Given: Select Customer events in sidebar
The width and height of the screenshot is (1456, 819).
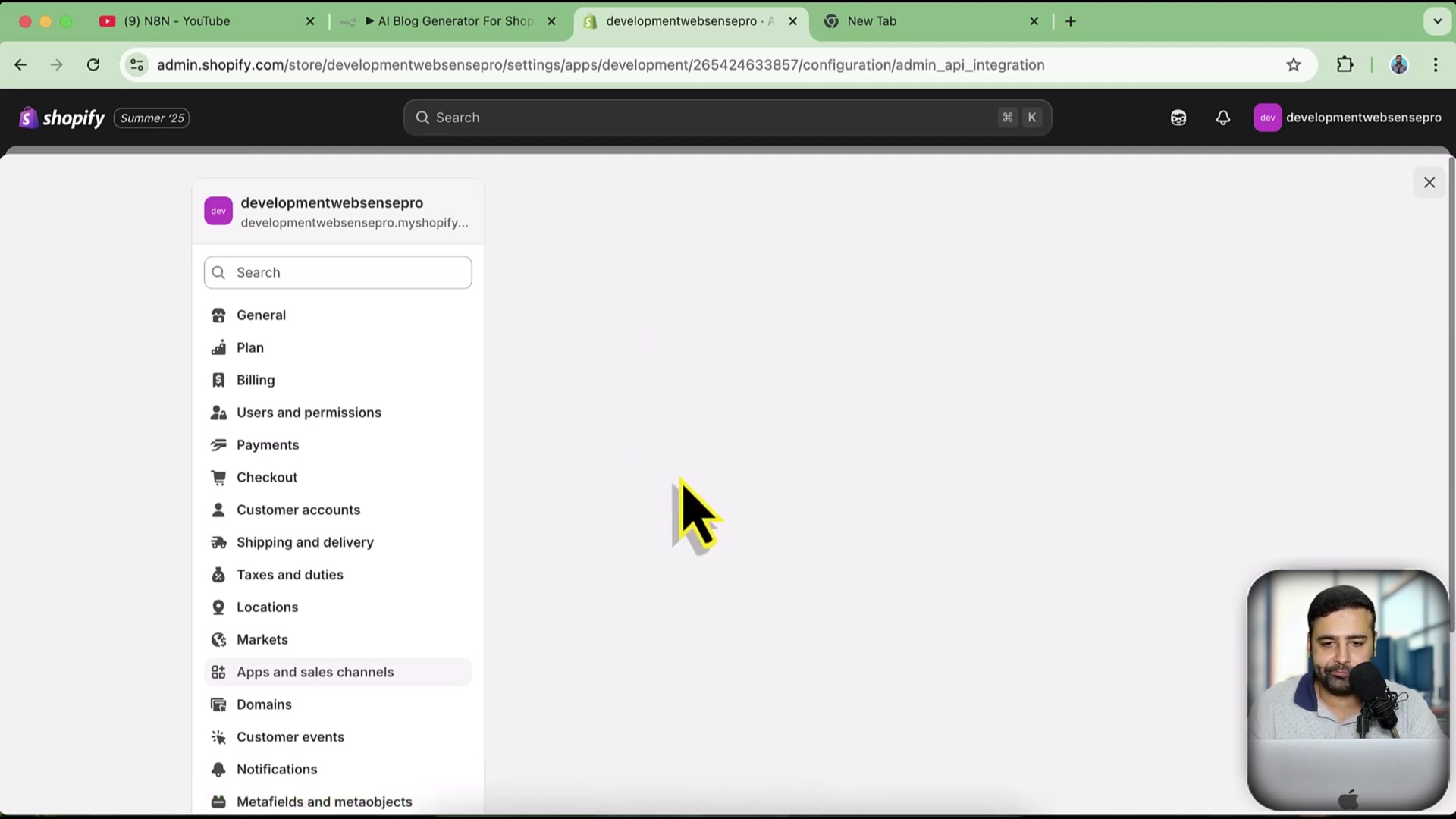Looking at the screenshot, I should point(290,737).
